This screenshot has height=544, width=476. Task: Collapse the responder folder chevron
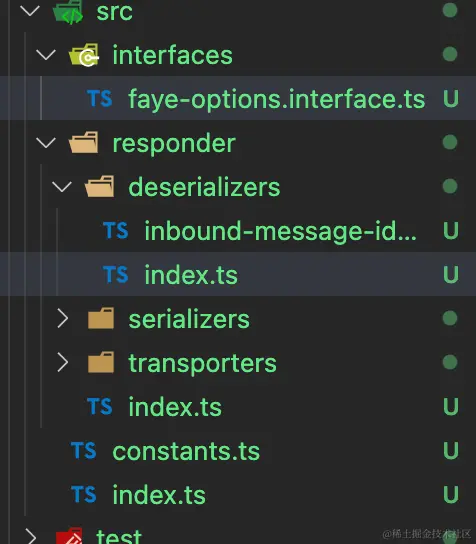pos(46,143)
